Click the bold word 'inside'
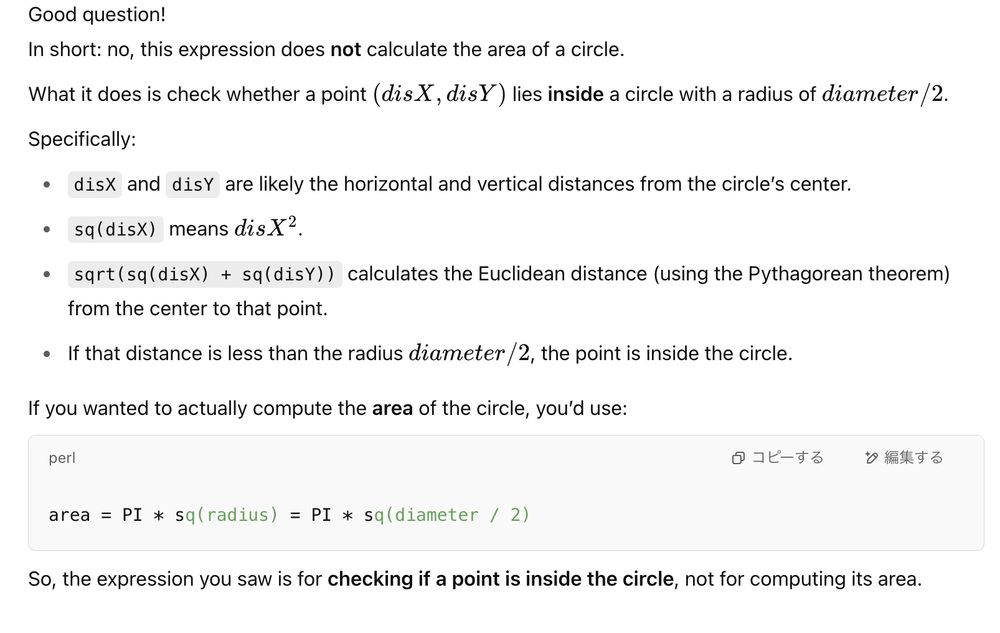The height and width of the screenshot is (633, 1000). (575, 94)
